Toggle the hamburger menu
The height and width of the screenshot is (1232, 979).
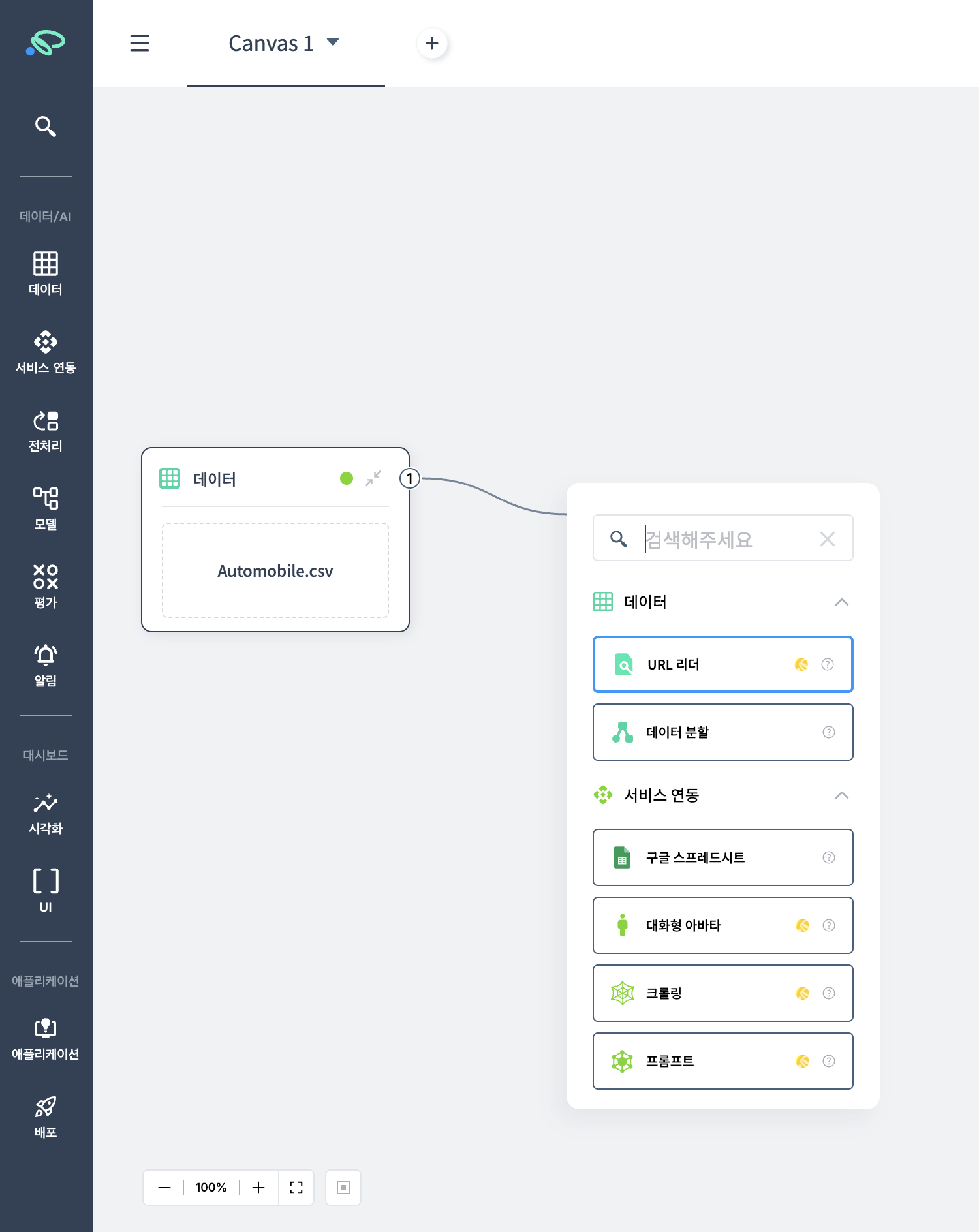[140, 44]
